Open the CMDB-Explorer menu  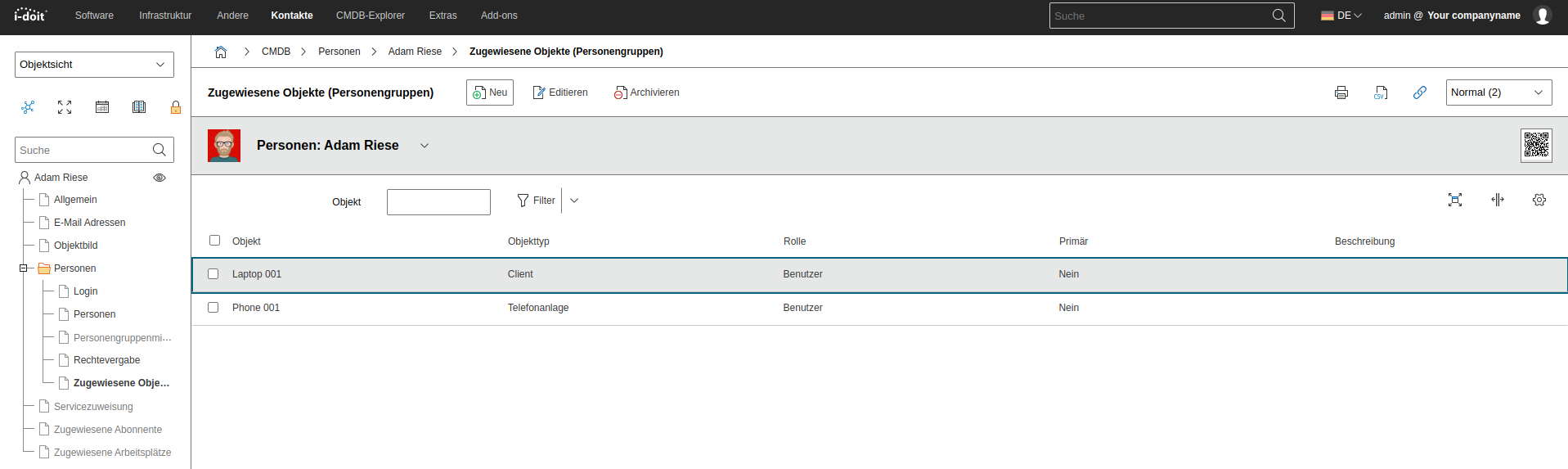pyautogui.click(x=370, y=16)
